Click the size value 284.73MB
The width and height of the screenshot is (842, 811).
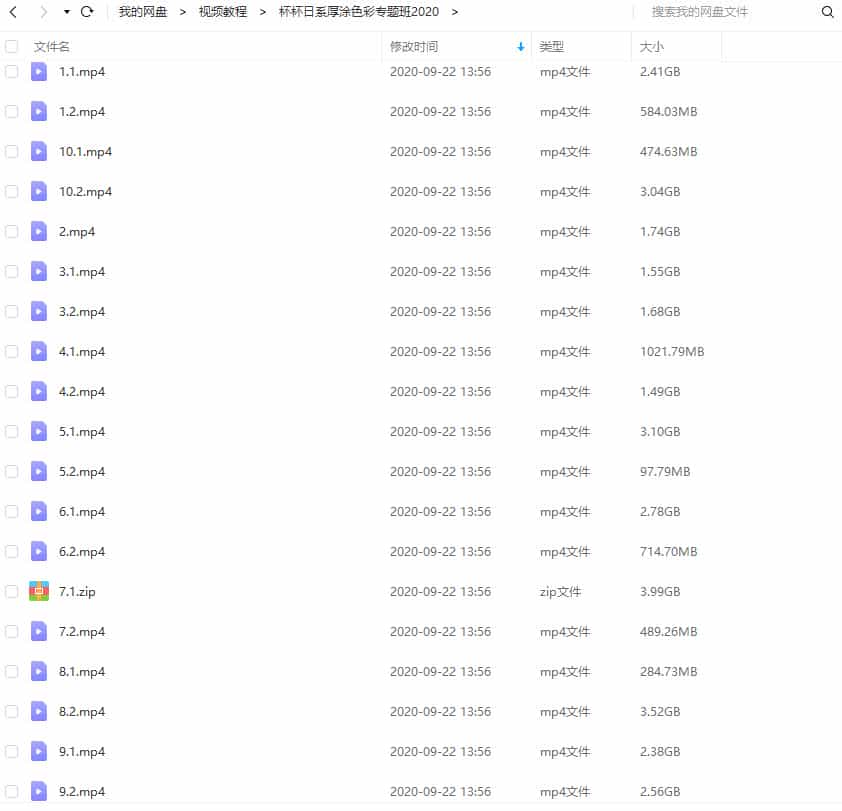click(x=668, y=671)
